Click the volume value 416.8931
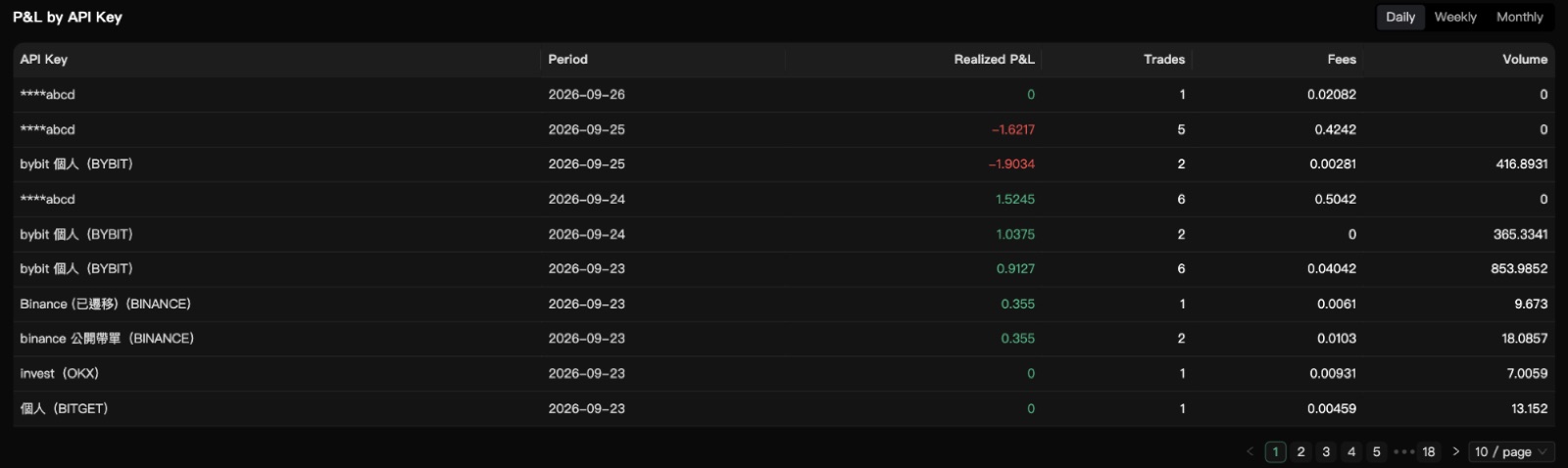1568x468 pixels. point(1522,164)
